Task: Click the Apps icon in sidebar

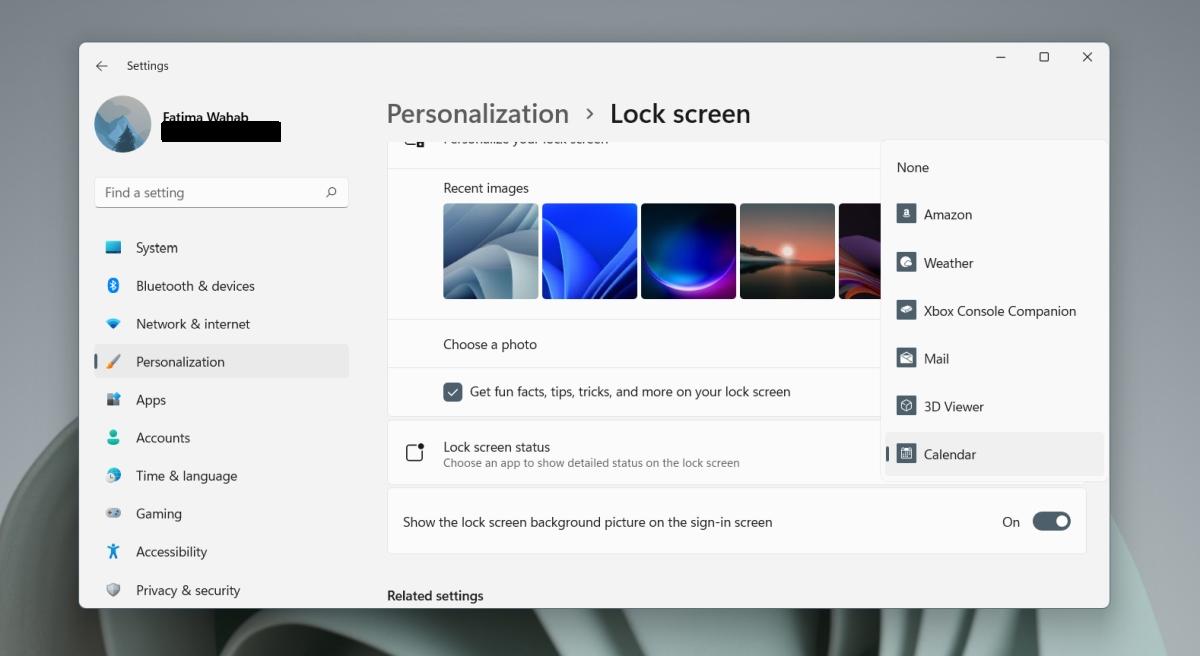Action: 113,400
